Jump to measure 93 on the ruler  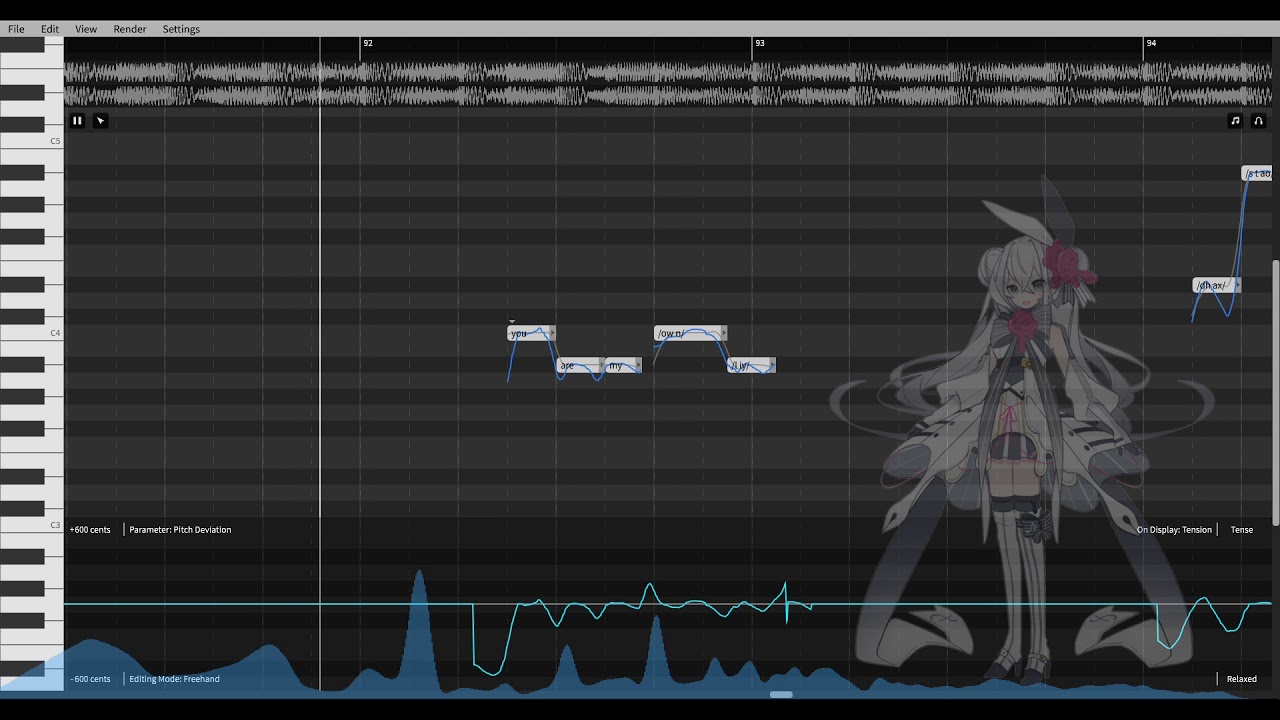click(759, 44)
